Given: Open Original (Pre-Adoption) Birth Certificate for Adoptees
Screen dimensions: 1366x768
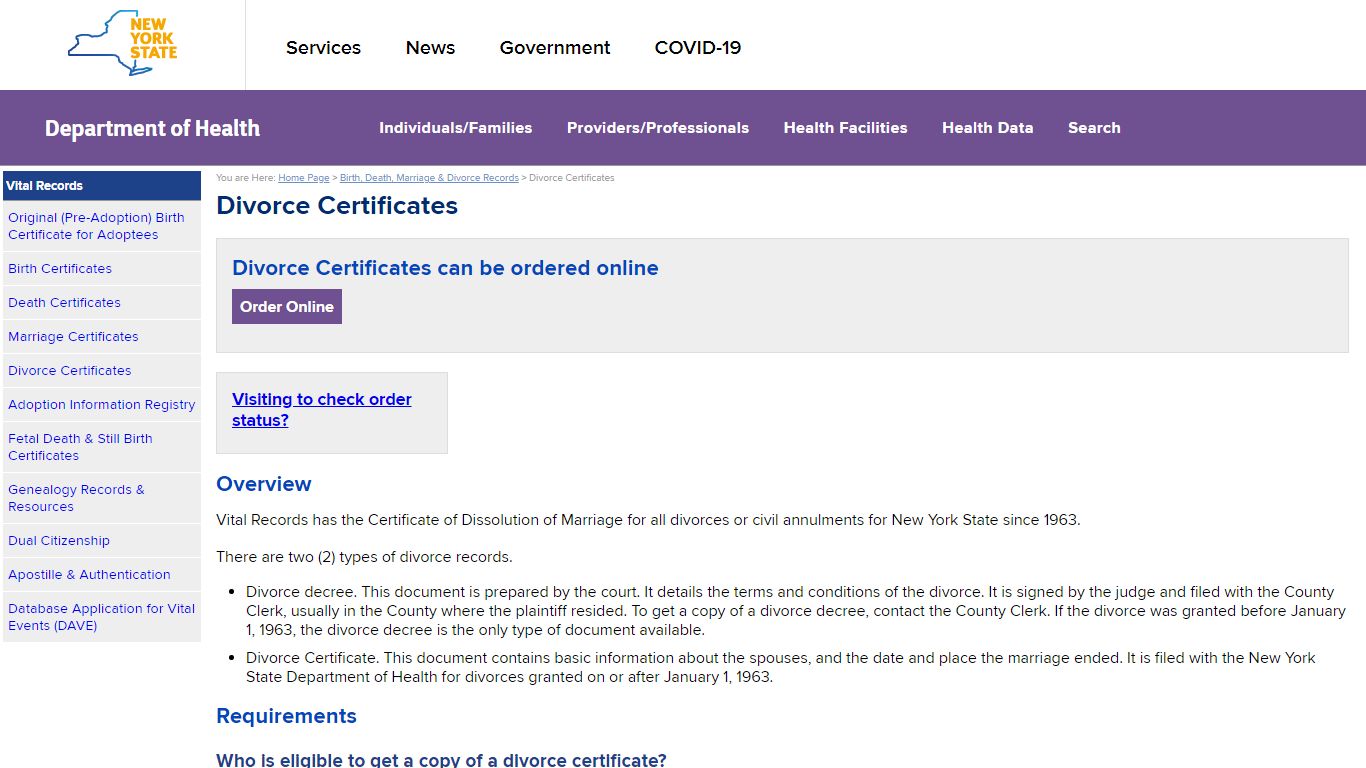Looking at the screenshot, I should [x=102, y=226].
